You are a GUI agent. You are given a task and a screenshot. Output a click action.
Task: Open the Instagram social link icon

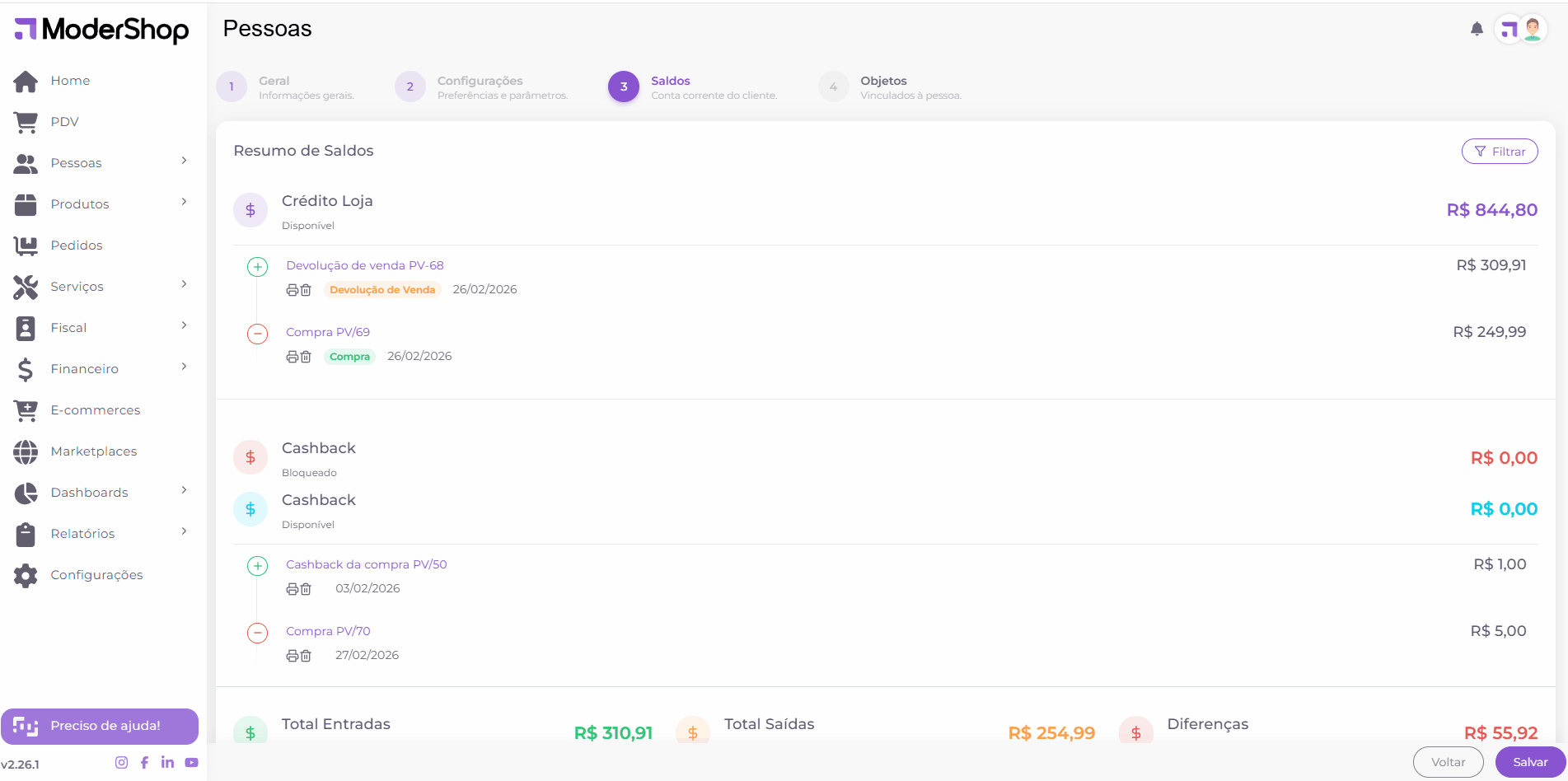[x=121, y=763]
